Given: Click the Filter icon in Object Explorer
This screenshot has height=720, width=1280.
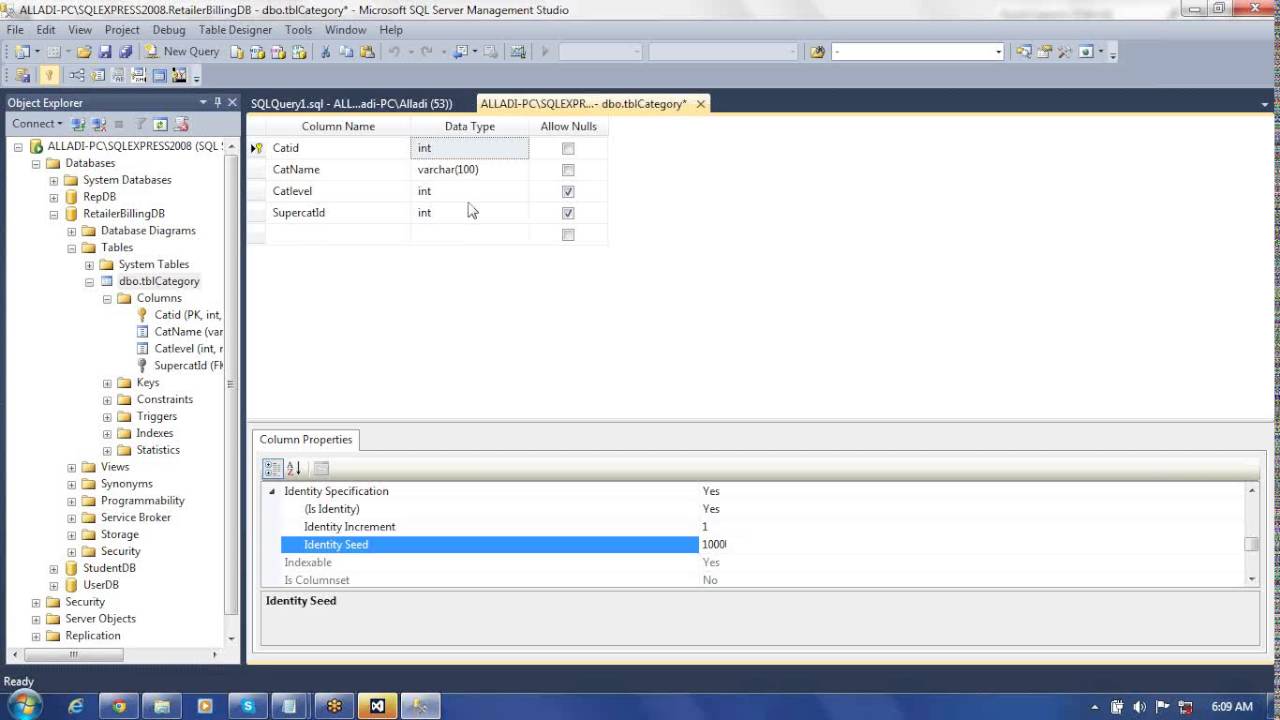Looking at the screenshot, I should click(x=140, y=124).
